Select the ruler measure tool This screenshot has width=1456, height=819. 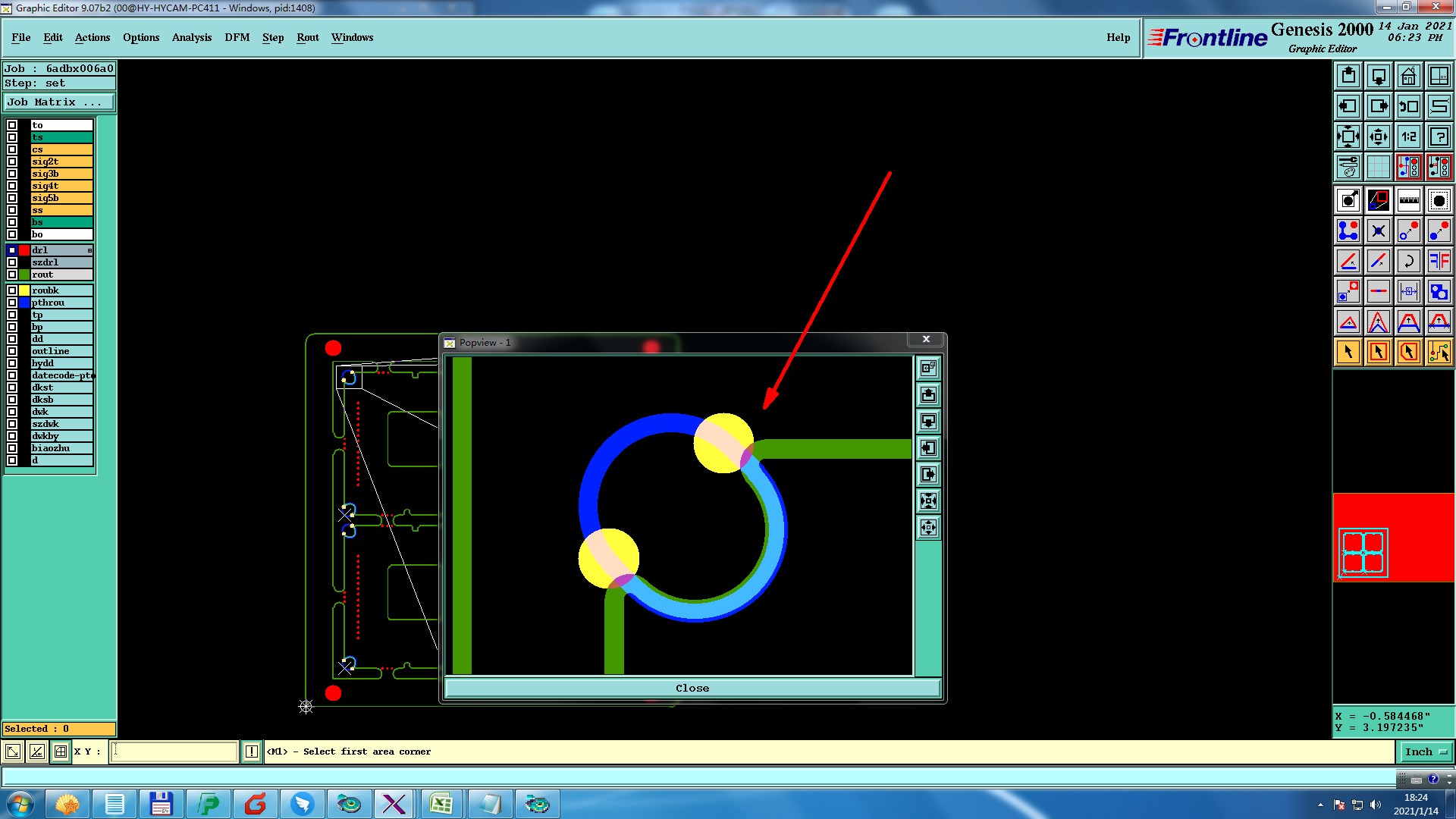coord(1408,200)
